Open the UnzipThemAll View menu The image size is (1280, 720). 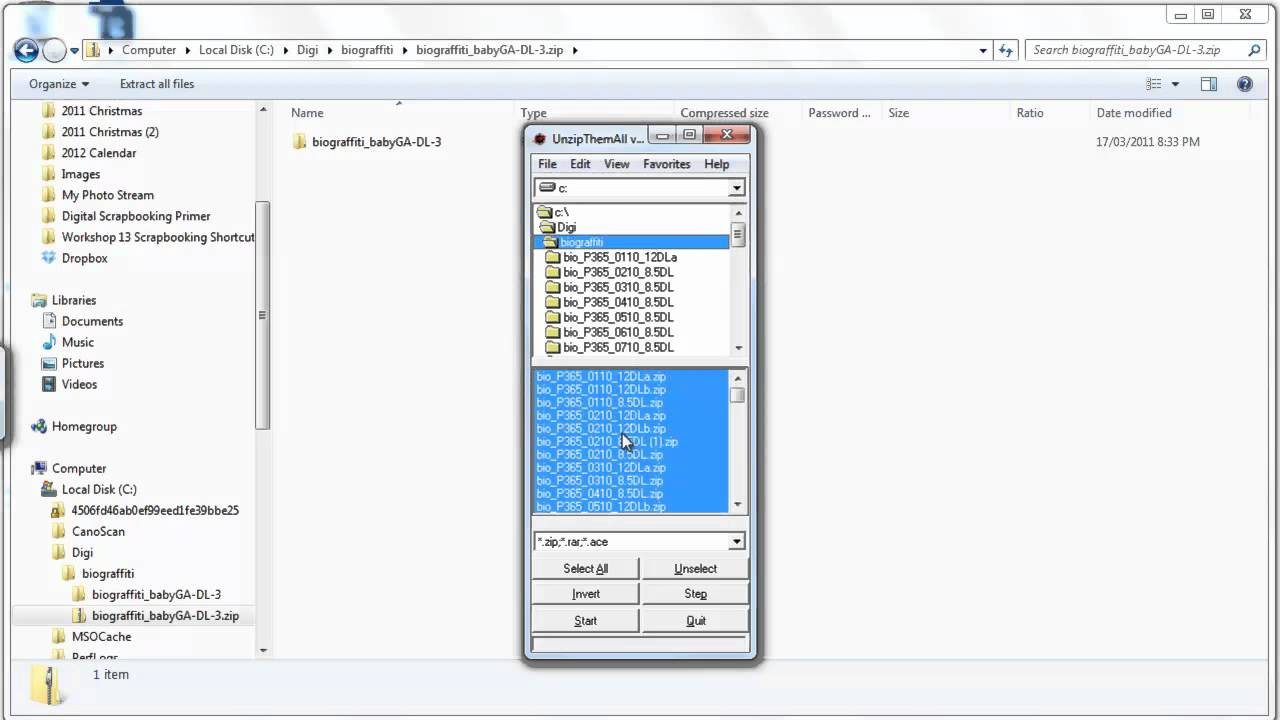pos(617,164)
